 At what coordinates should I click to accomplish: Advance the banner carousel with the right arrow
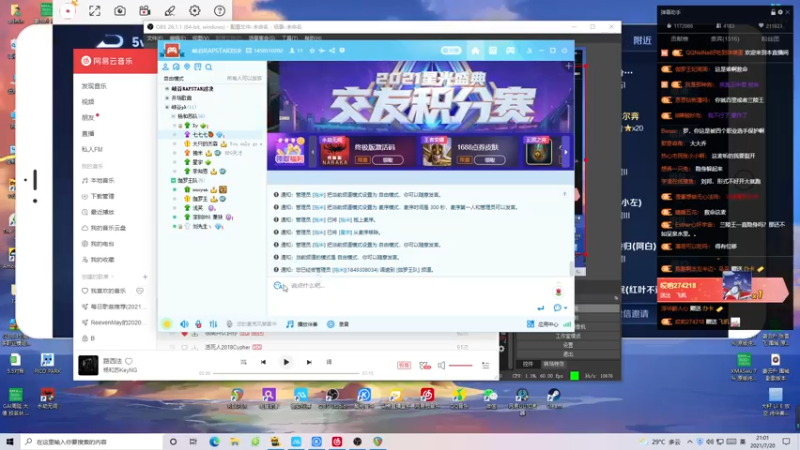(x=565, y=152)
